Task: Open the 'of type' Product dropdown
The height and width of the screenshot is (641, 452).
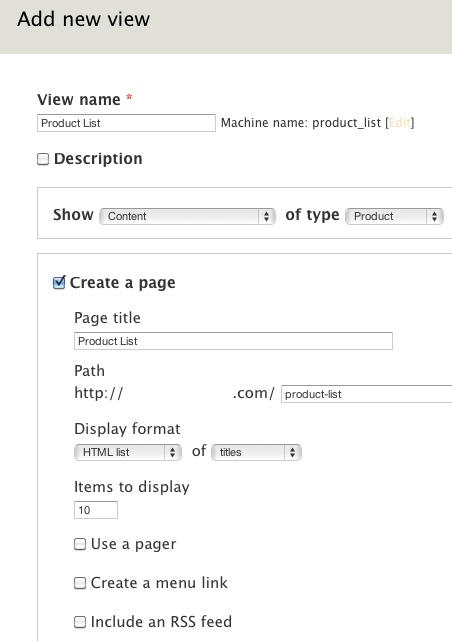Action: click(394, 216)
